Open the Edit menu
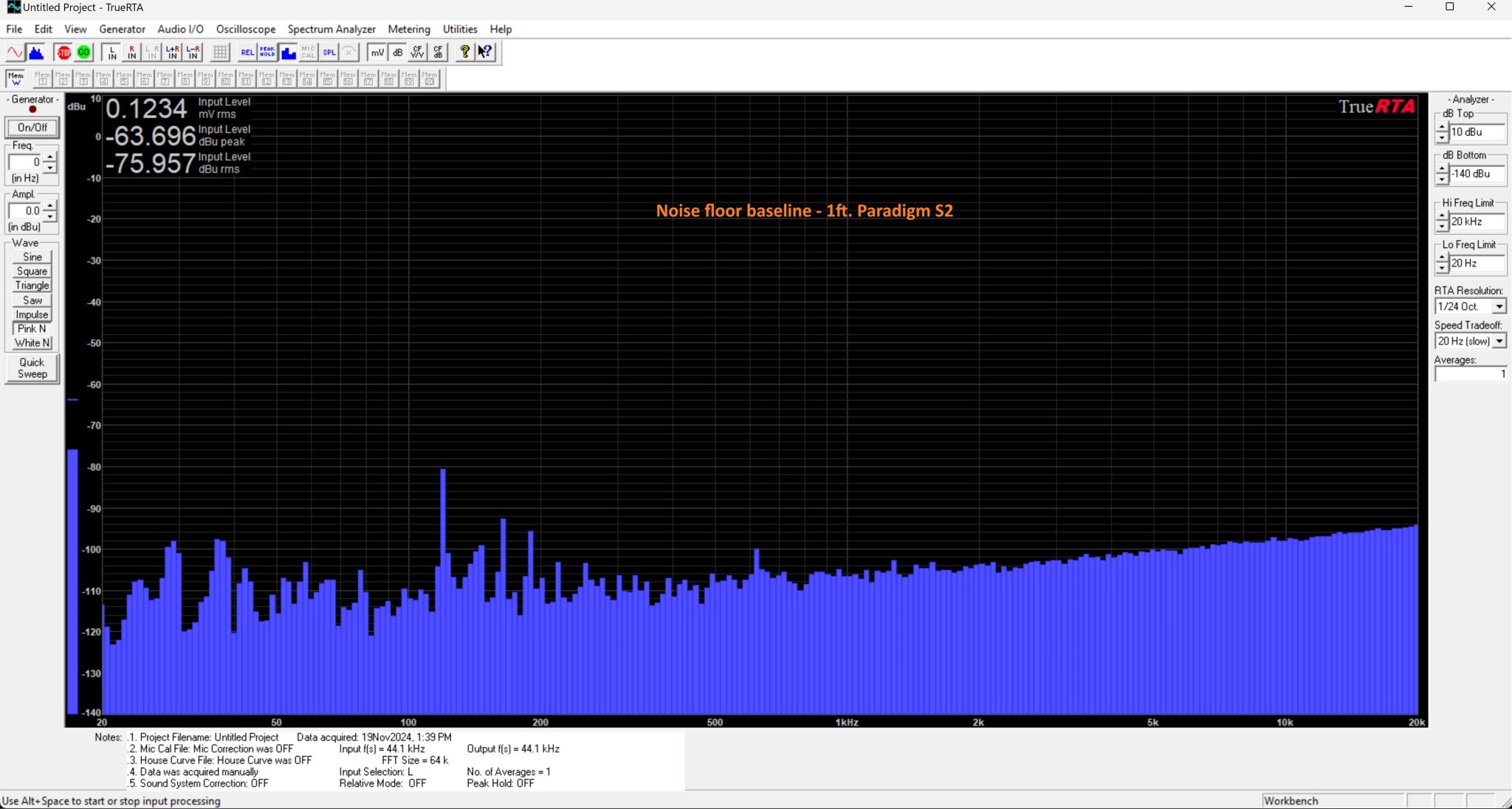Image resolution: width=1512 pixels, height=809 pixels. [44, 29]
